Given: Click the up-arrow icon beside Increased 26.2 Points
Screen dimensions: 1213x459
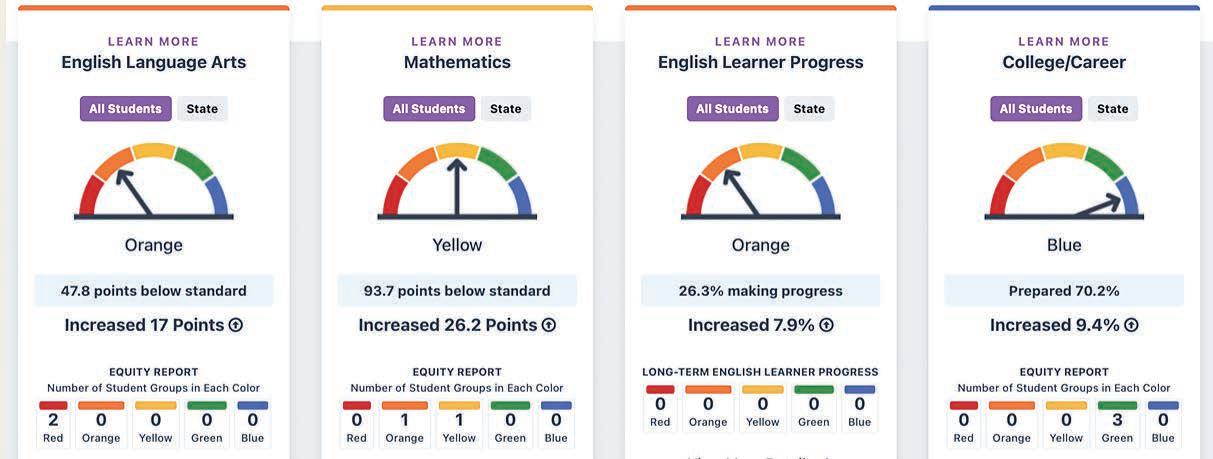Looking at the screenshot, I should click(x=549, y=325).
